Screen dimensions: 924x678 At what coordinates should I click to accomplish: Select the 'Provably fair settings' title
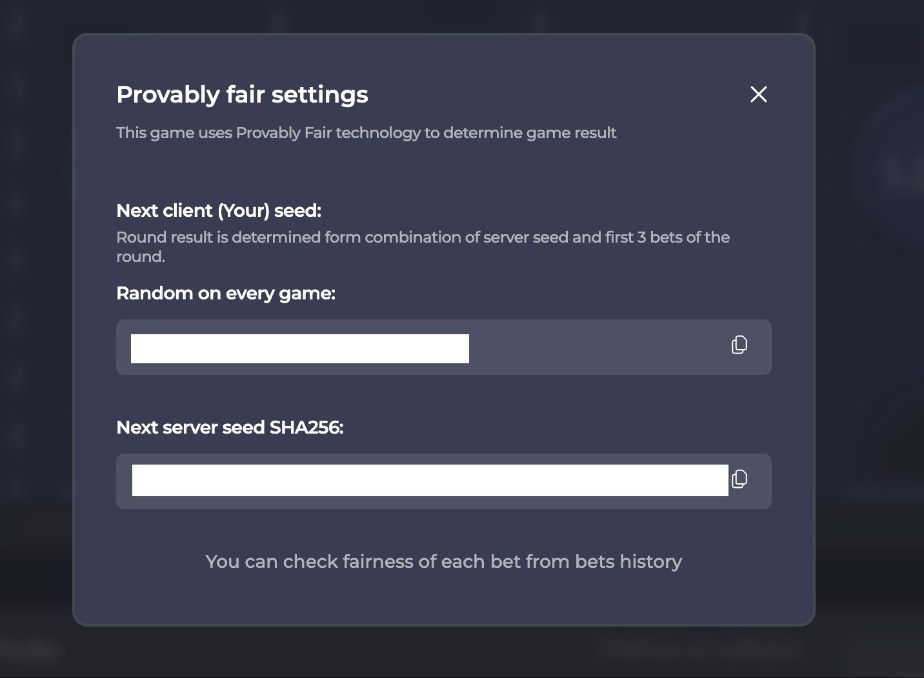pos(242,95)
